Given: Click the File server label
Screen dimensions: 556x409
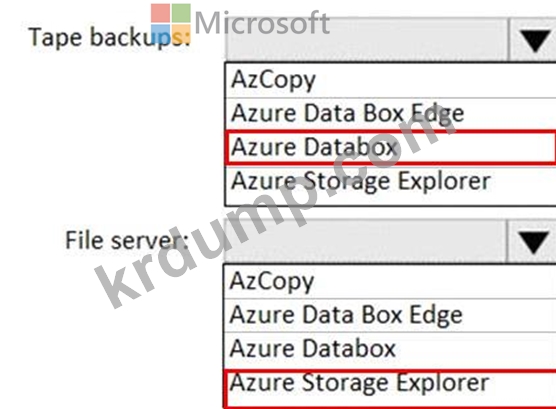Looking at the screenshot, I should pos(127,240).
